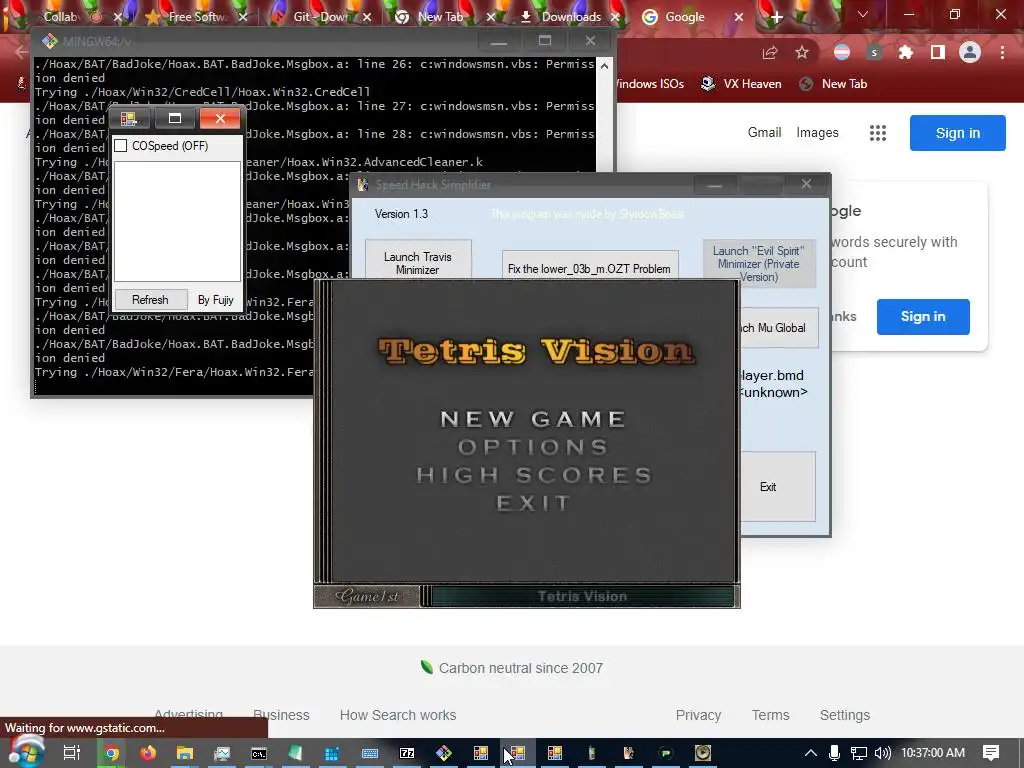
Task: Open the Windows Start menu orb
Action: click(x=26, y=751)
